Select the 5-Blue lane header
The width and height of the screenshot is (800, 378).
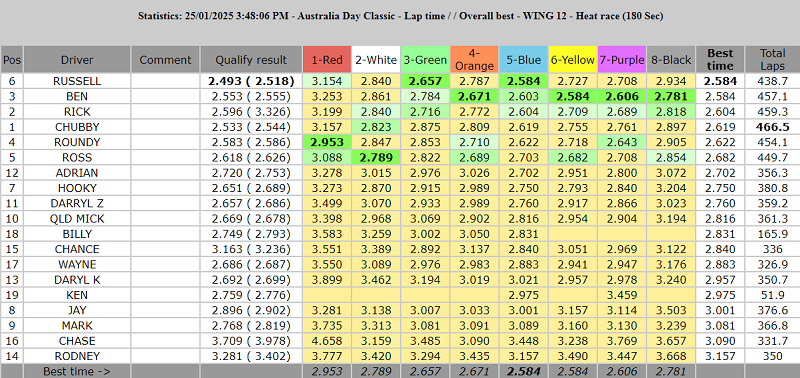pos(523,60)
